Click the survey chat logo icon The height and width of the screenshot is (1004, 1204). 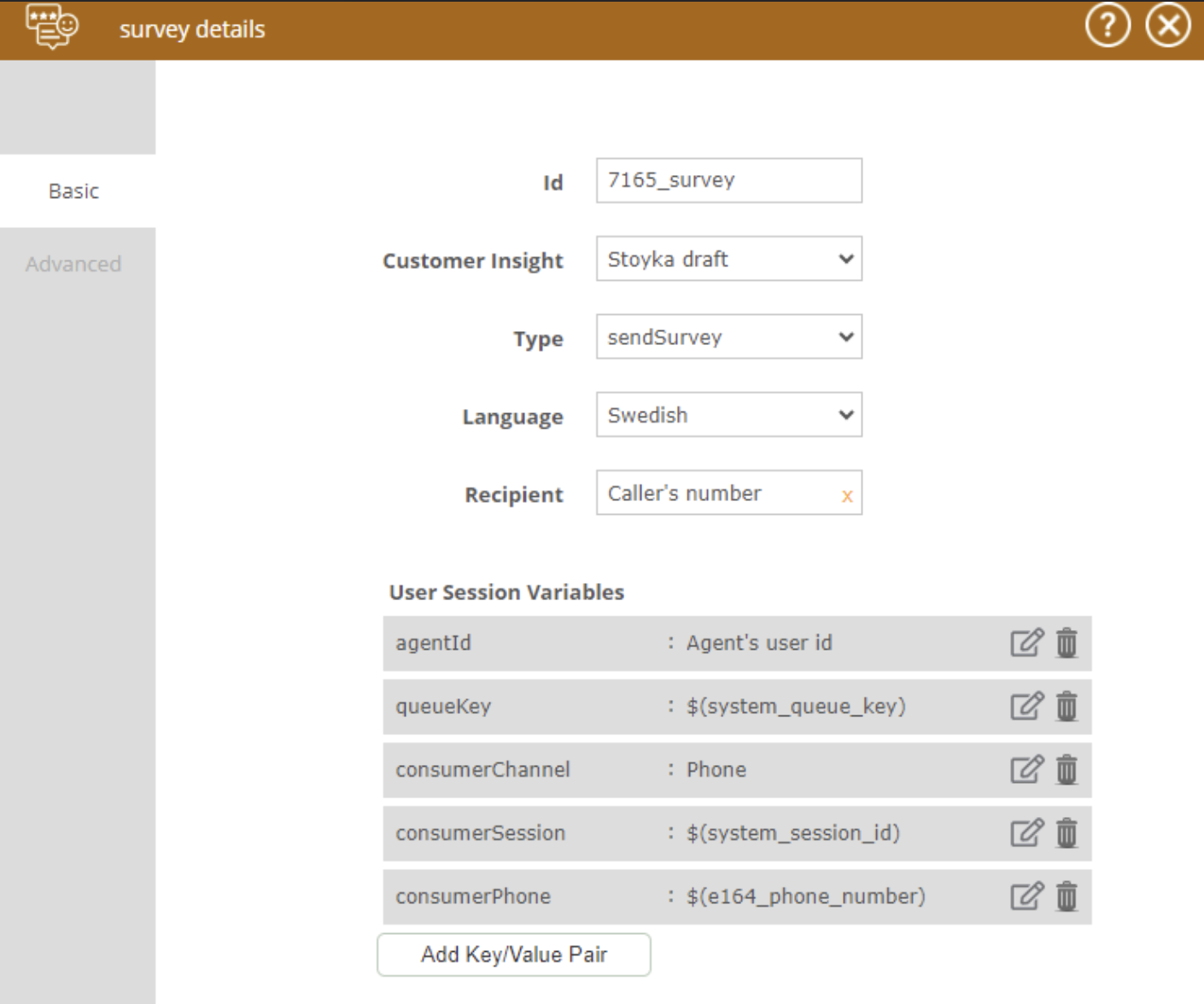[53, 26]
